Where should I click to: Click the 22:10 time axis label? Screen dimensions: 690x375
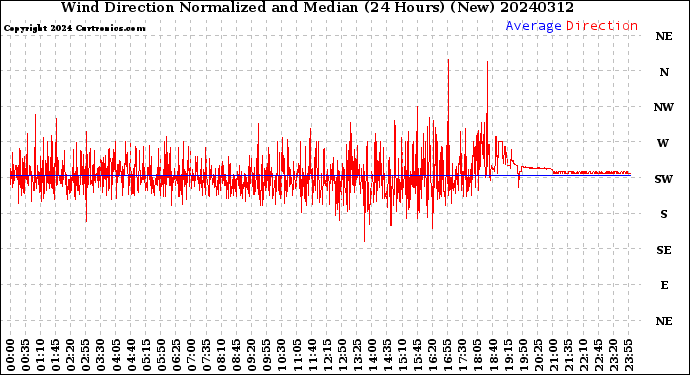[583, 355]
